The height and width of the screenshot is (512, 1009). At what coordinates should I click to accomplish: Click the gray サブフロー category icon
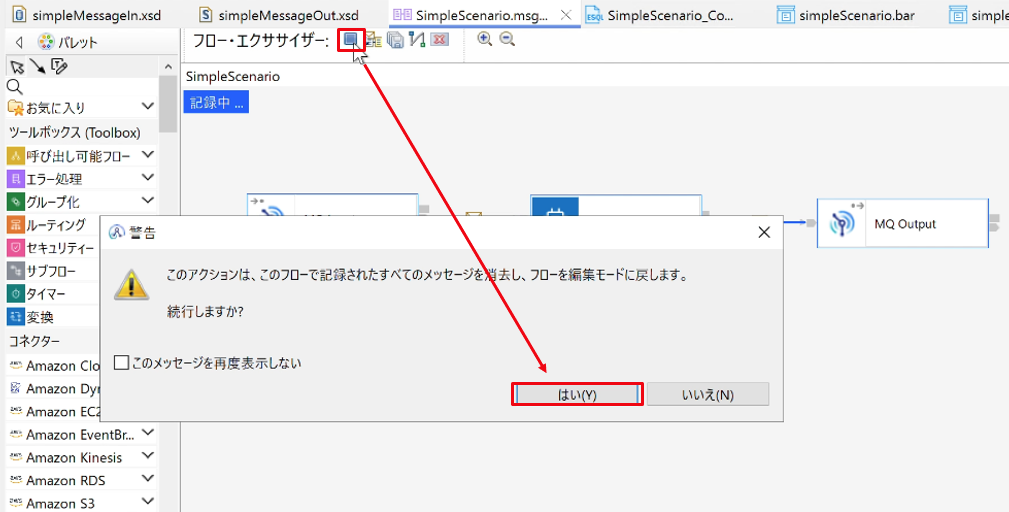(15, 271)
